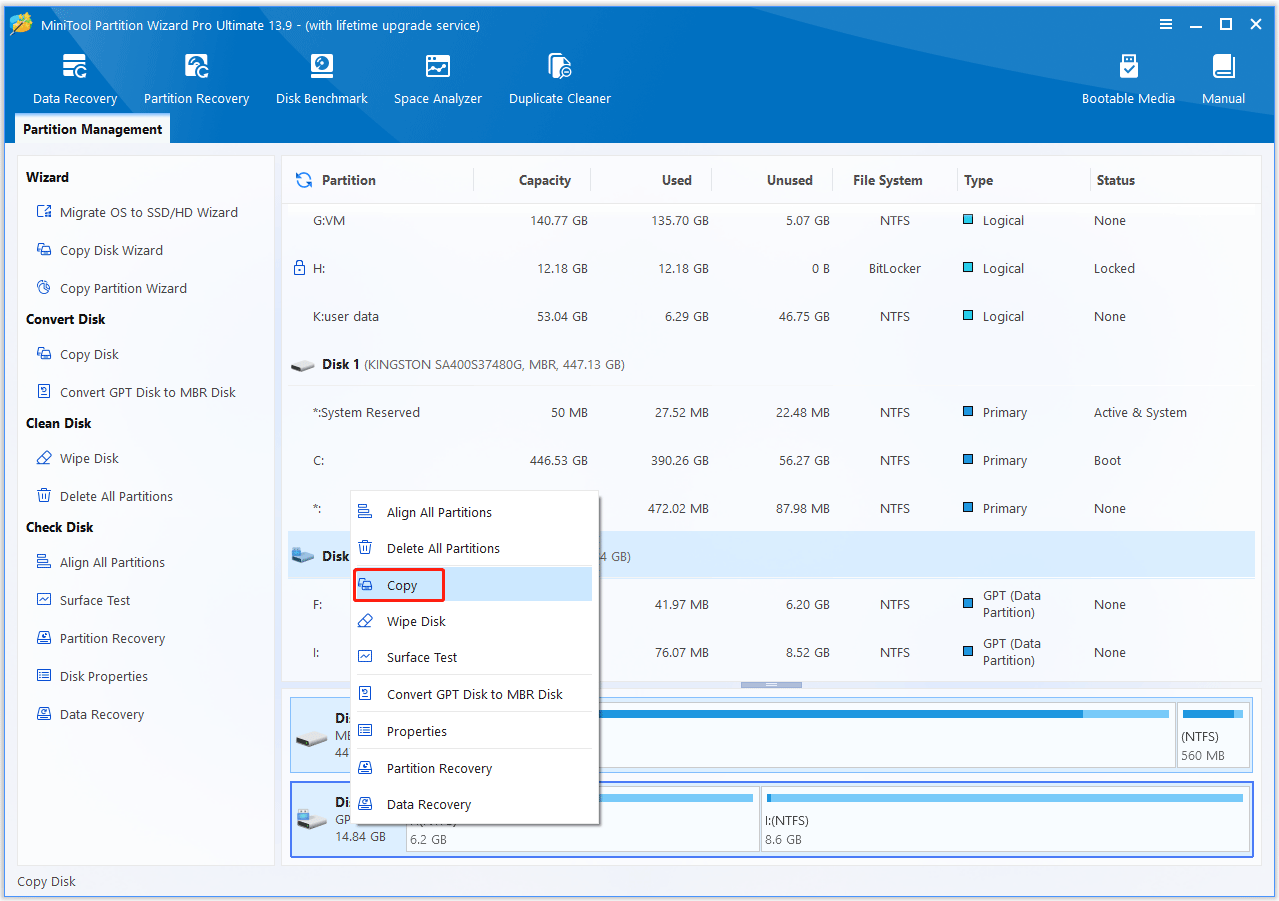Open the hamburger menu in title bar
This screenshot has width=1279, height=901.
pos(1165,25)
